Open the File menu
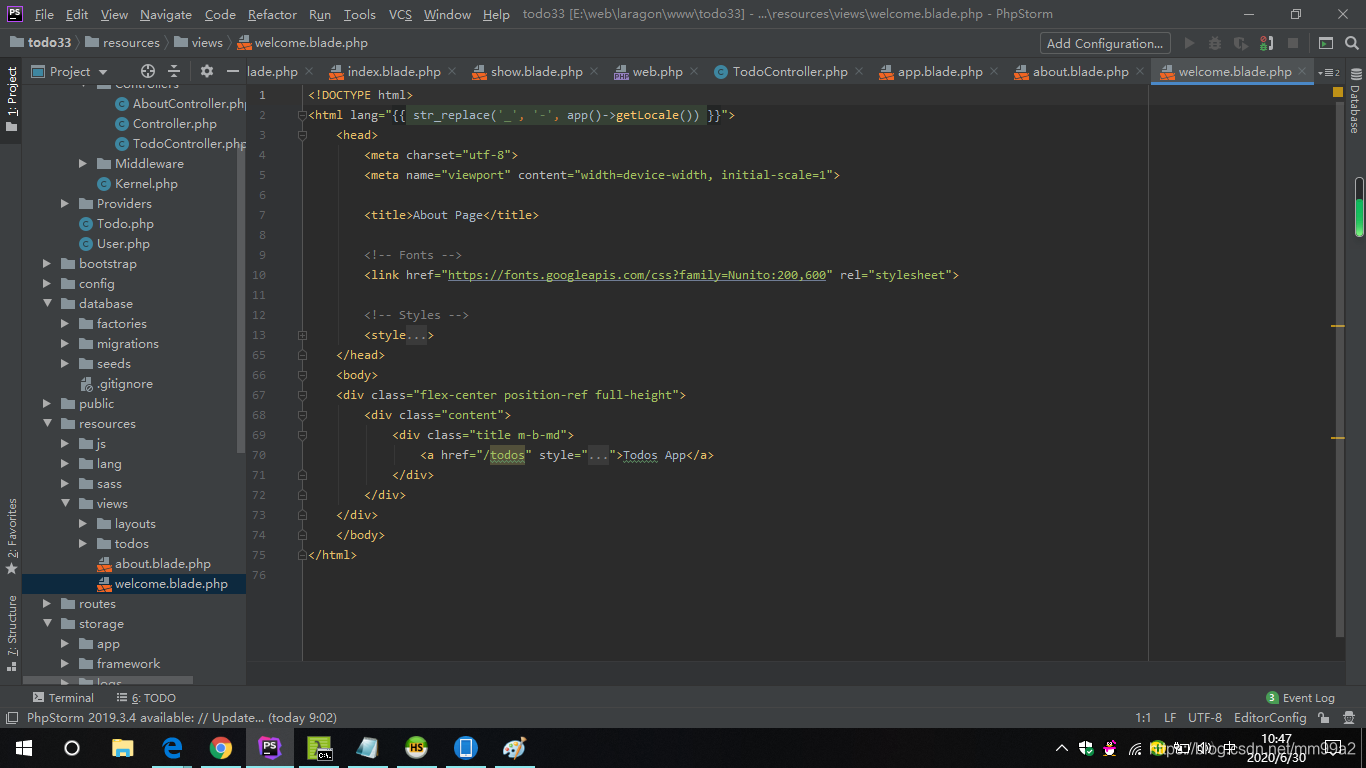This screenshot has height=768, width=1366. point(44,14)
